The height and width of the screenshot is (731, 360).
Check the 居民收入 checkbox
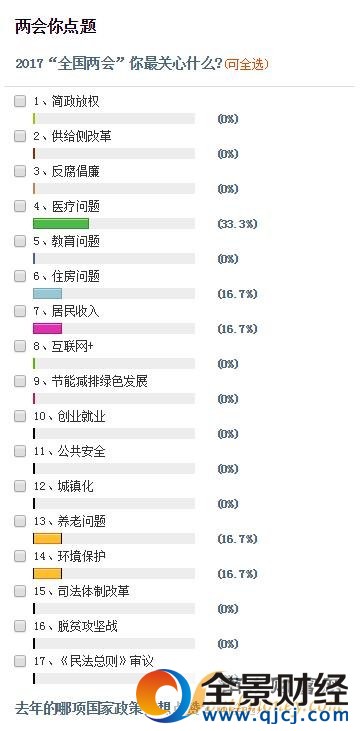20,311
